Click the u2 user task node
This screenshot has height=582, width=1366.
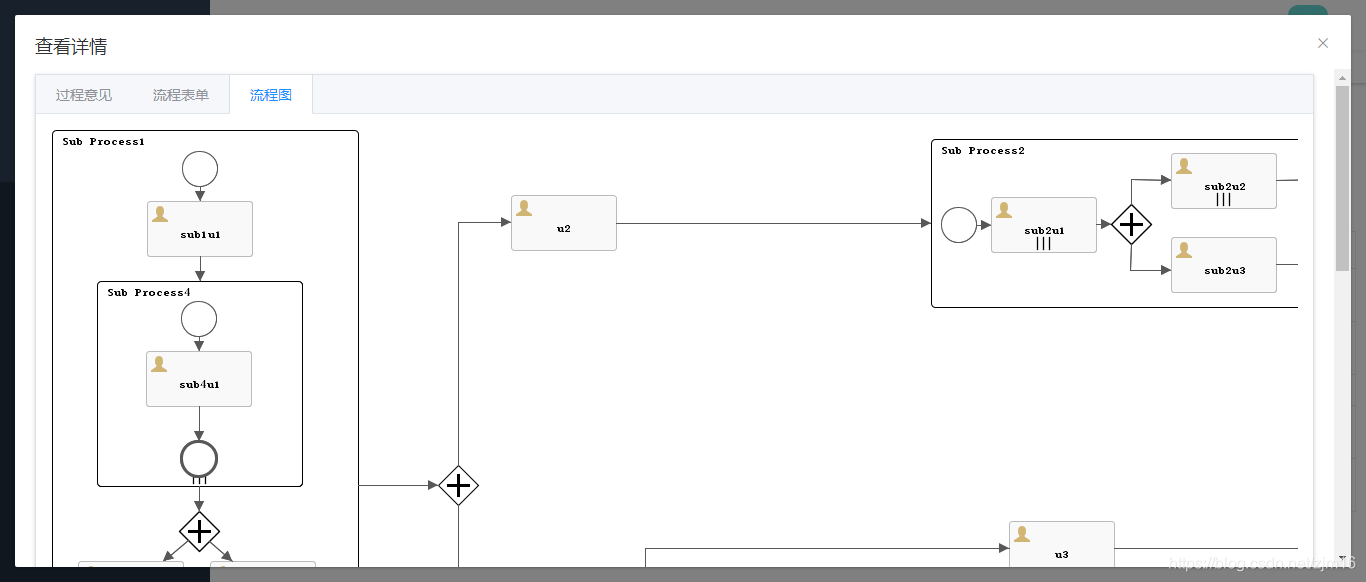(x=564, y=223)
